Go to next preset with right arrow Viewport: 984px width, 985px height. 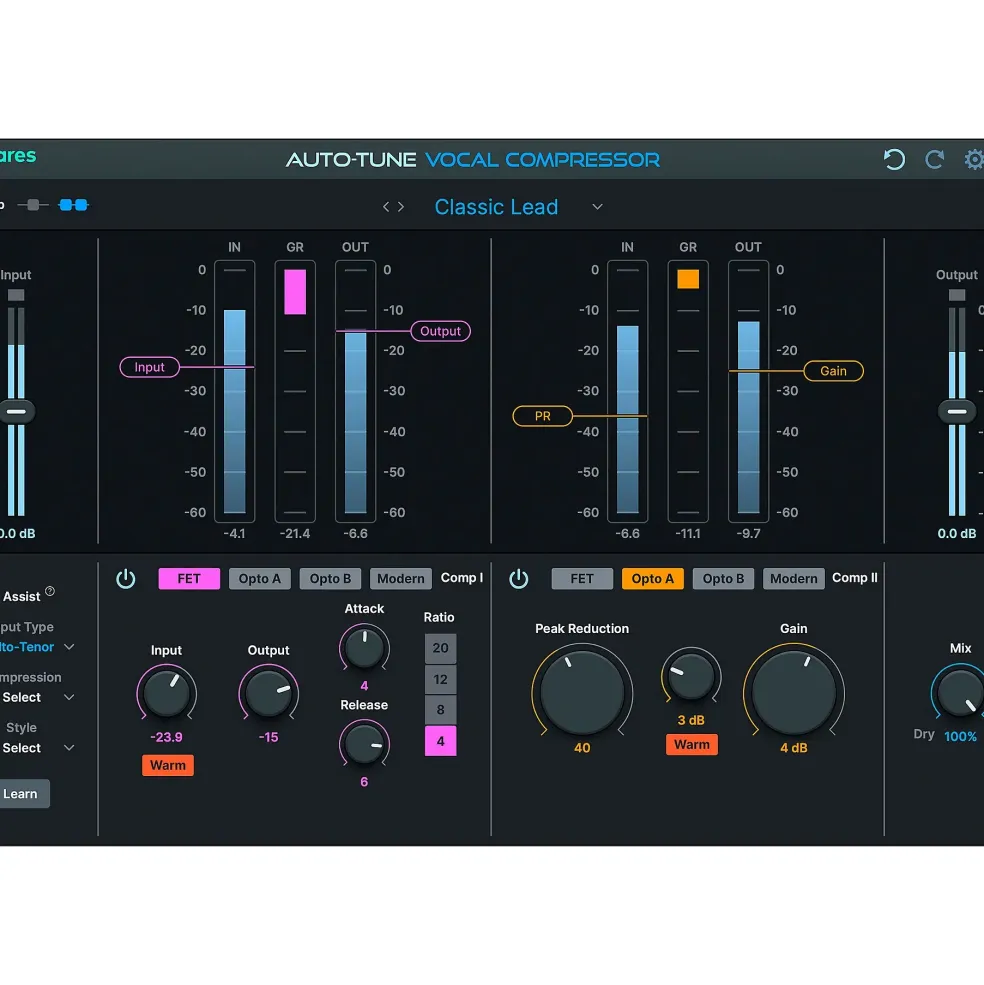(401, 207)
